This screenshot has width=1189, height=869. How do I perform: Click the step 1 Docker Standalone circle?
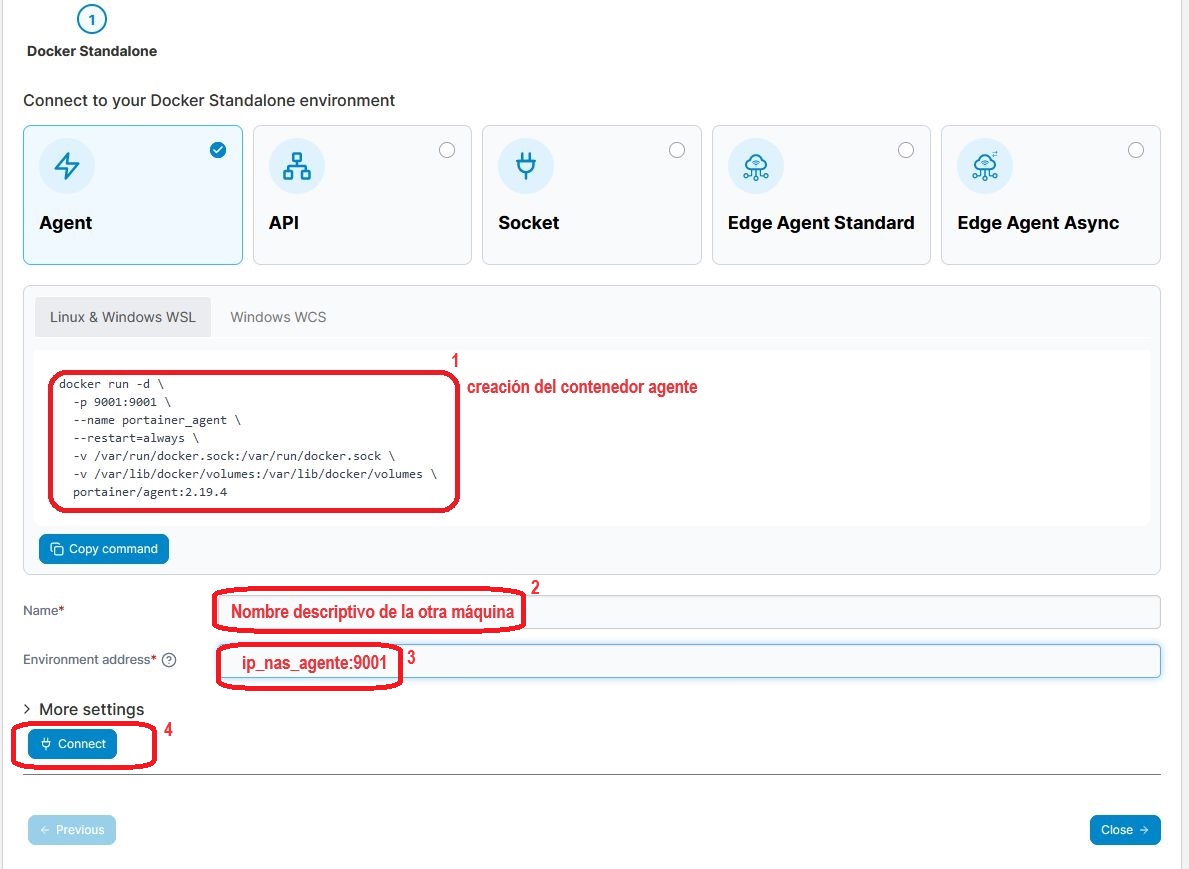pyautogui.click(x=92, y=18)
